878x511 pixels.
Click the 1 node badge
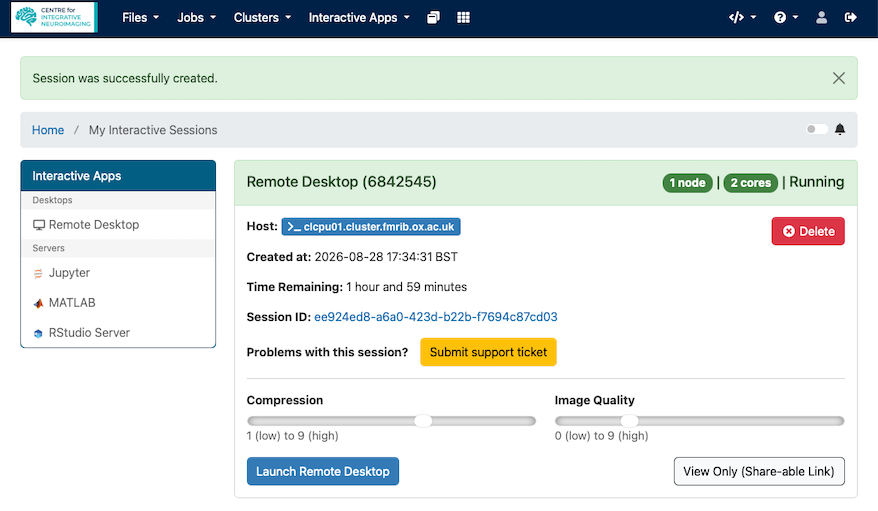[x=687, y=182]
